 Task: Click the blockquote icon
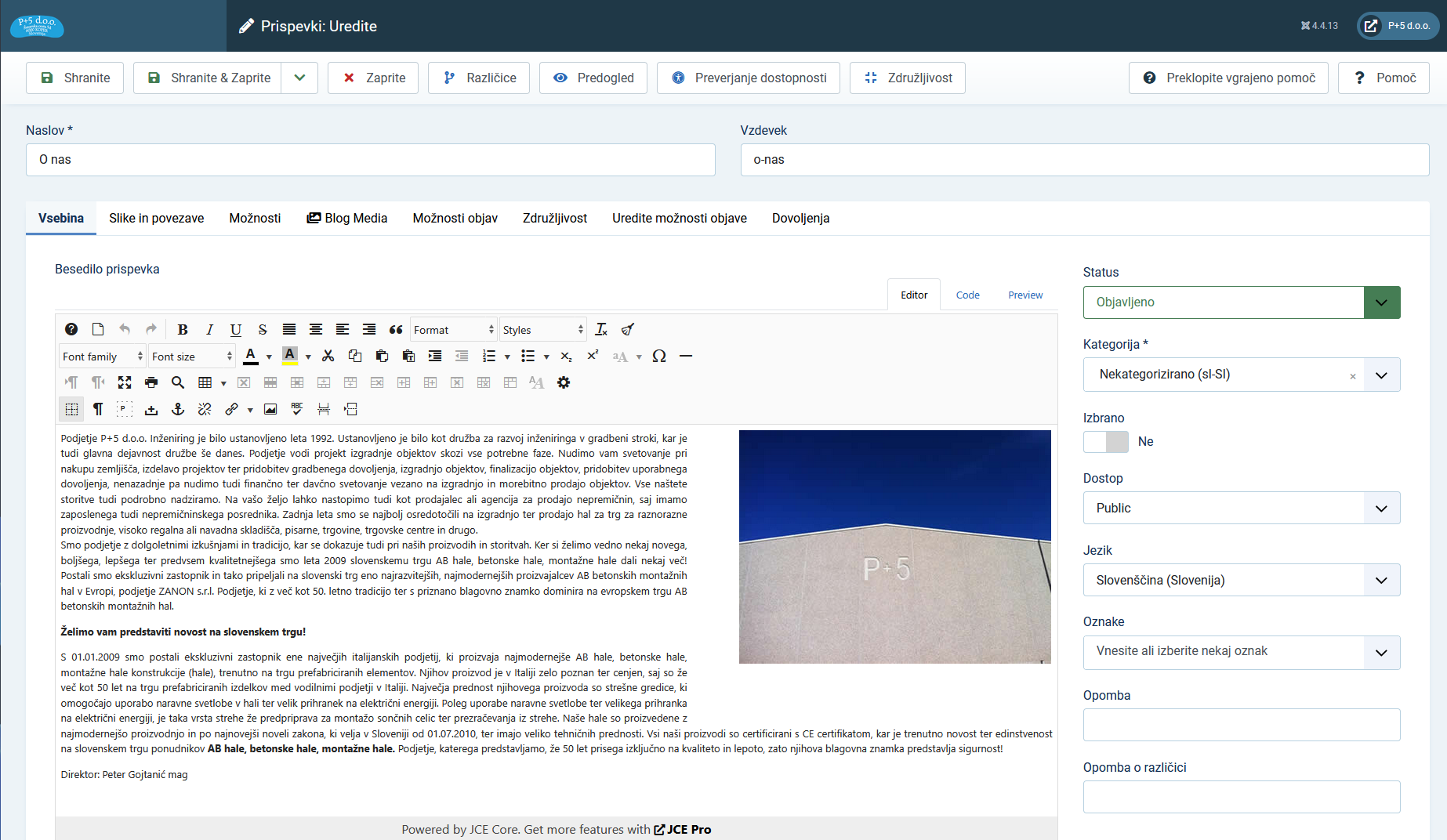[396, 330]
